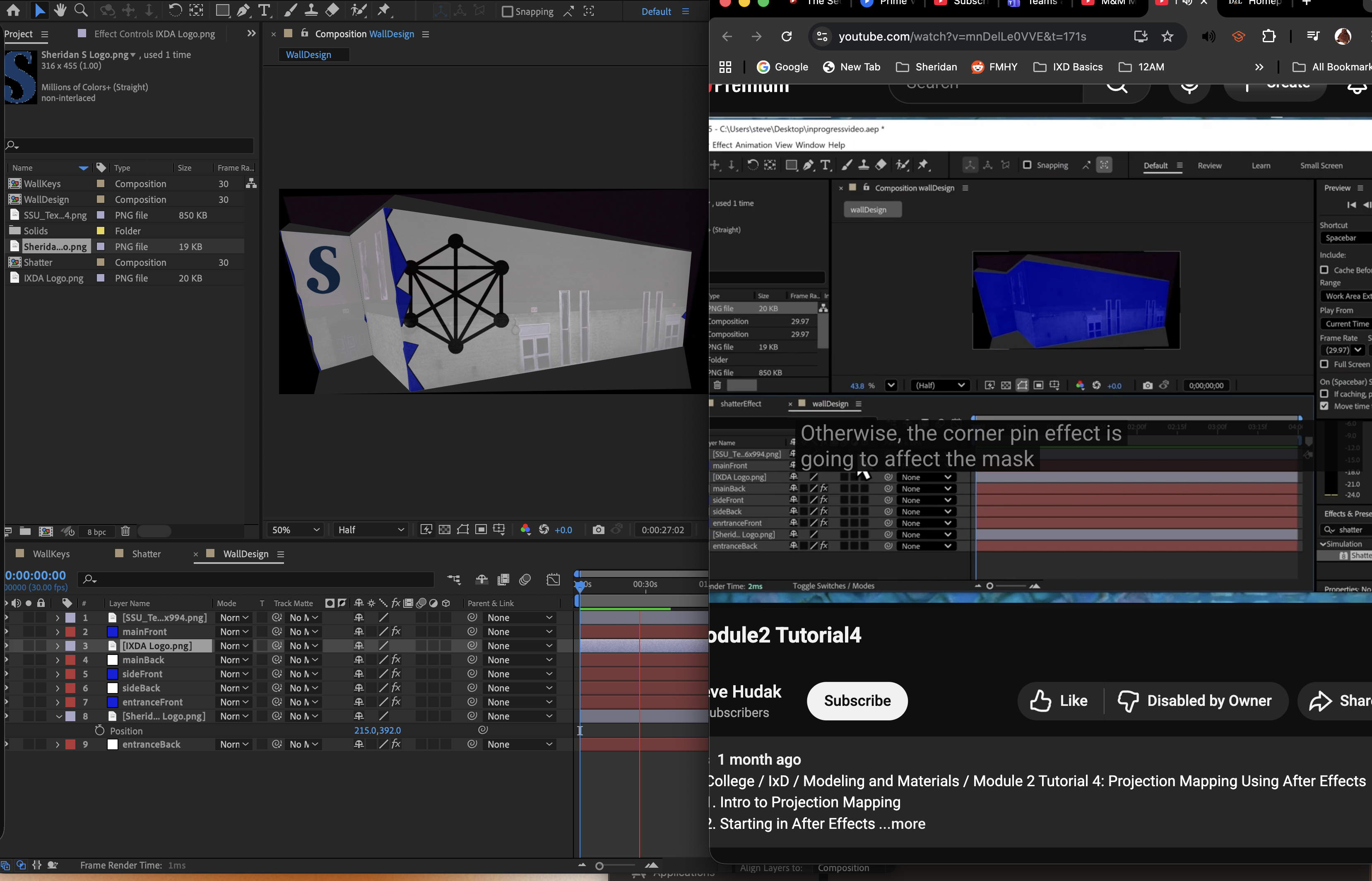
Task: Select the Selection tool in the toolbar
Action: [x=39, y=10]
